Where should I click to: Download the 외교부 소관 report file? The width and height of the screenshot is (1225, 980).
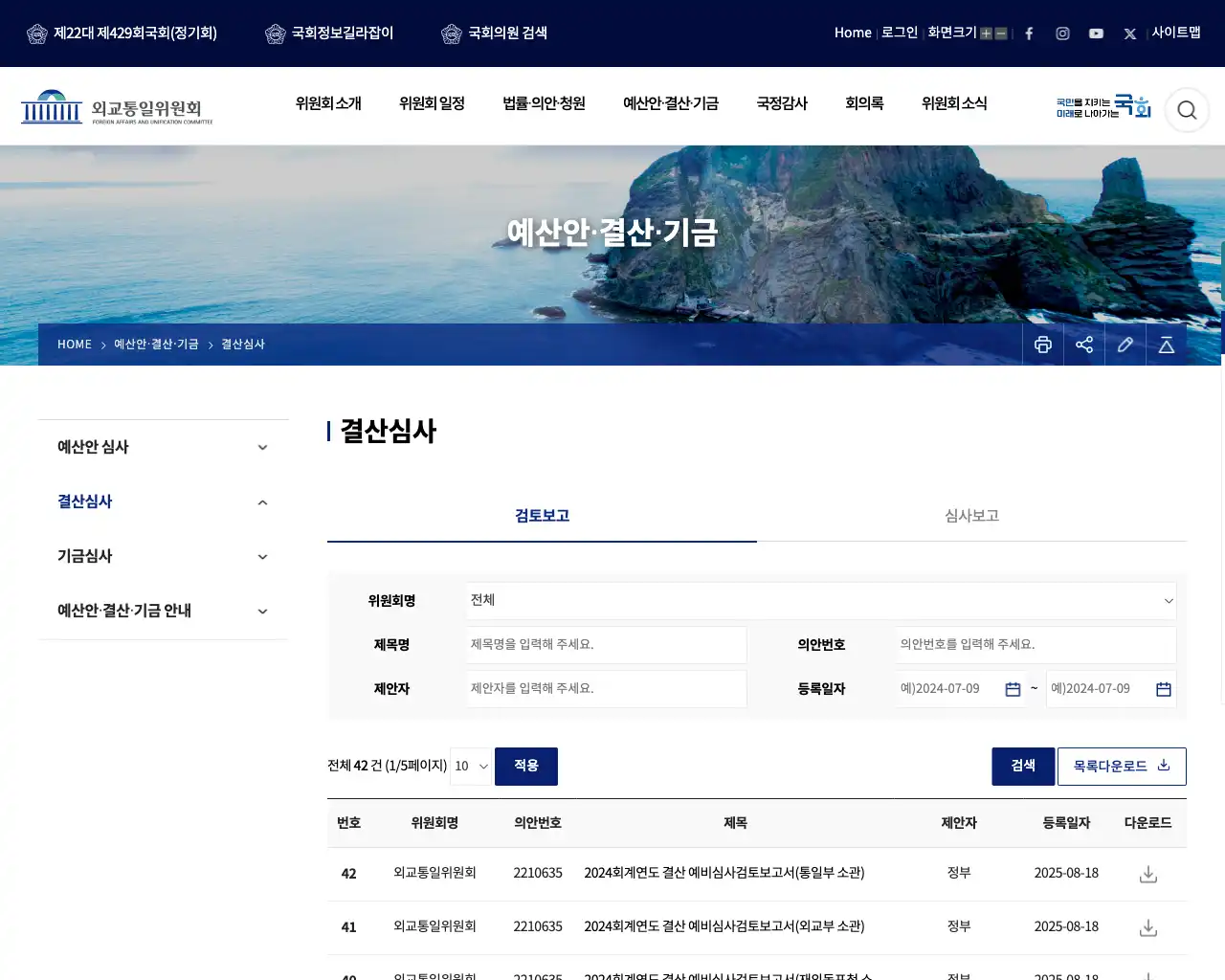coord(1148,927)
